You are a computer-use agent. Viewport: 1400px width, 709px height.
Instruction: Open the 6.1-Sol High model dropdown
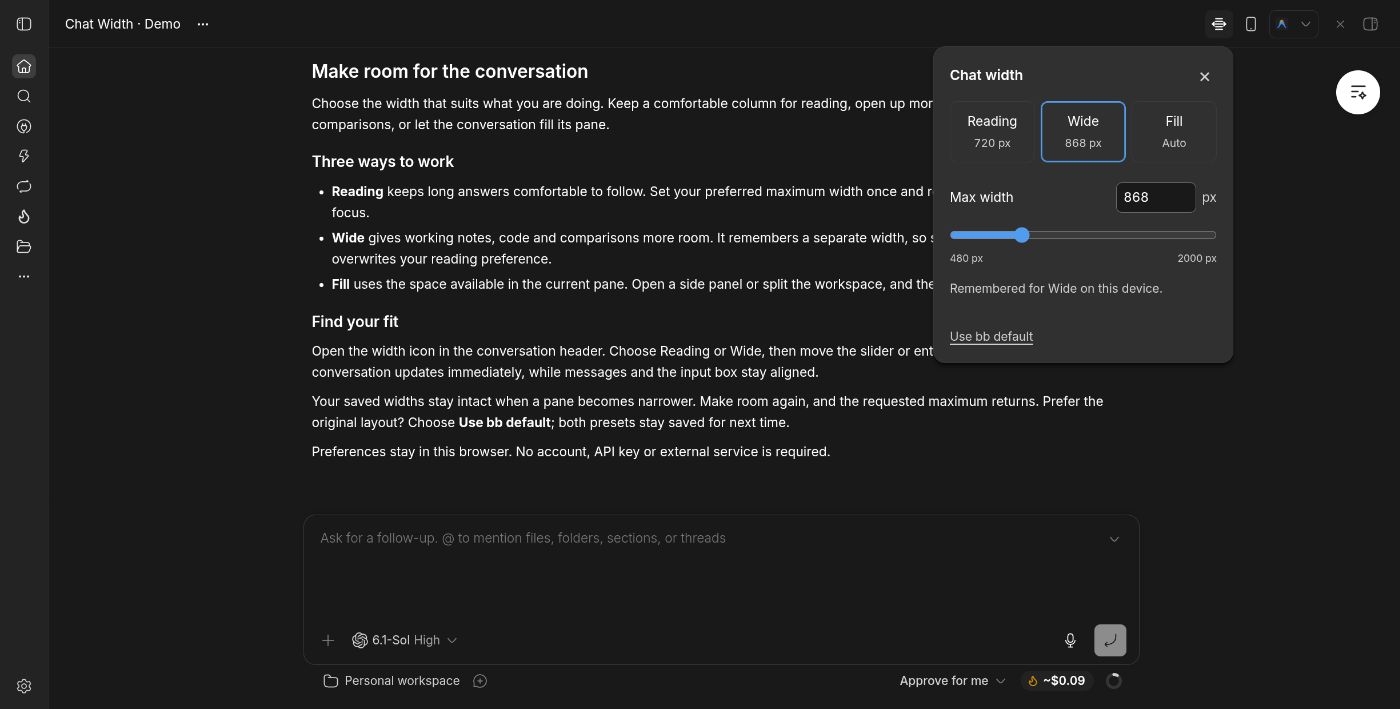(x=404, y=640)
